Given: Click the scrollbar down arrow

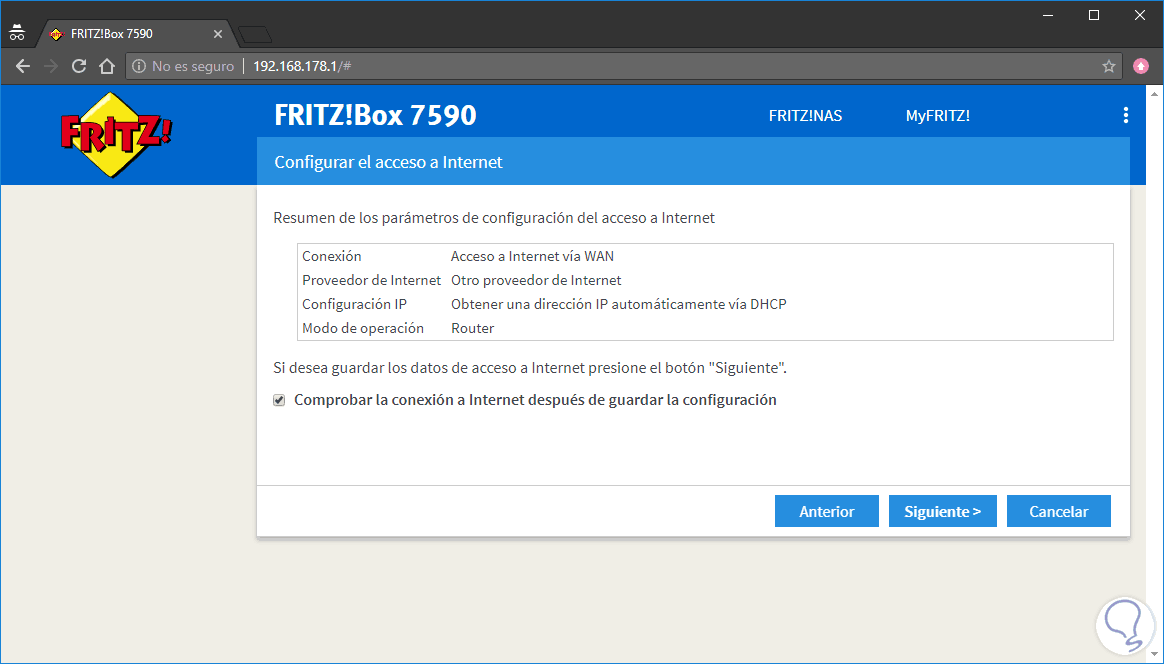Looking at the screenshot, I should point(1154,655).
